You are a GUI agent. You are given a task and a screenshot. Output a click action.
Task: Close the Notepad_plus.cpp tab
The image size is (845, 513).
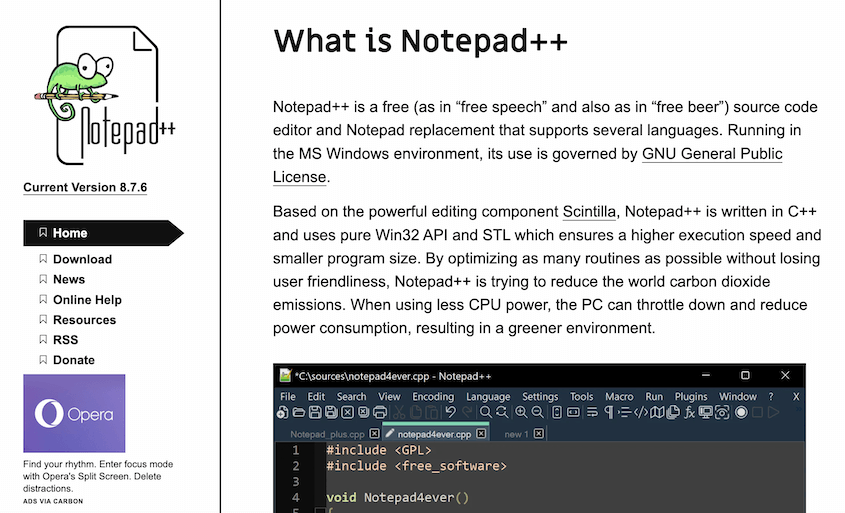[375, 434]
